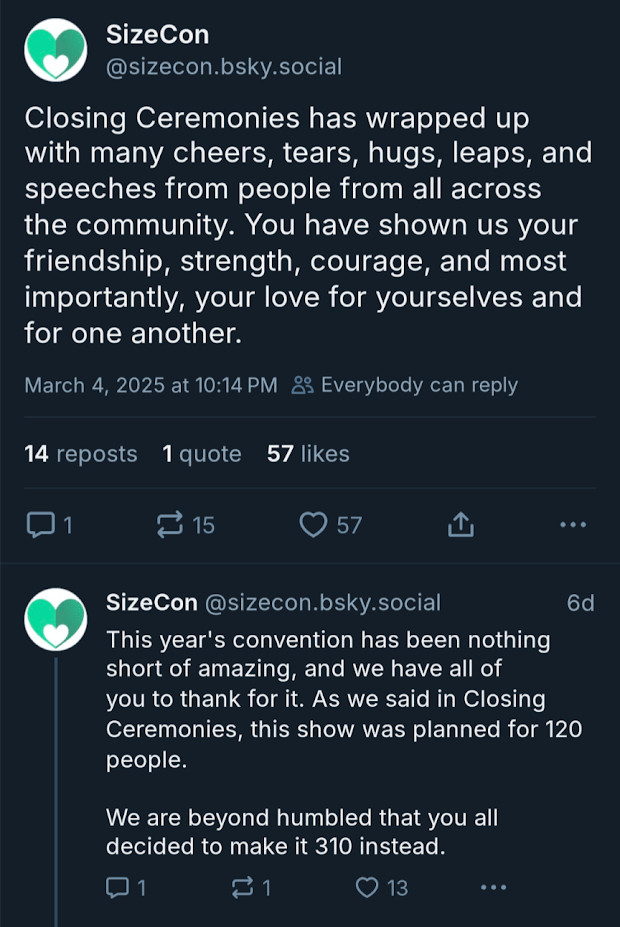This screenshot has width=620, height=927.
Task: Open the reply post's three-dot menu
Action: (494, 887)
